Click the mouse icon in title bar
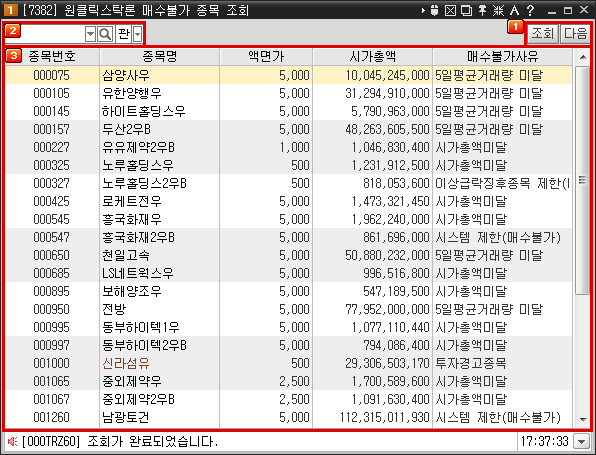Viewport: 596px width, 455px height. tap(434, 10)
